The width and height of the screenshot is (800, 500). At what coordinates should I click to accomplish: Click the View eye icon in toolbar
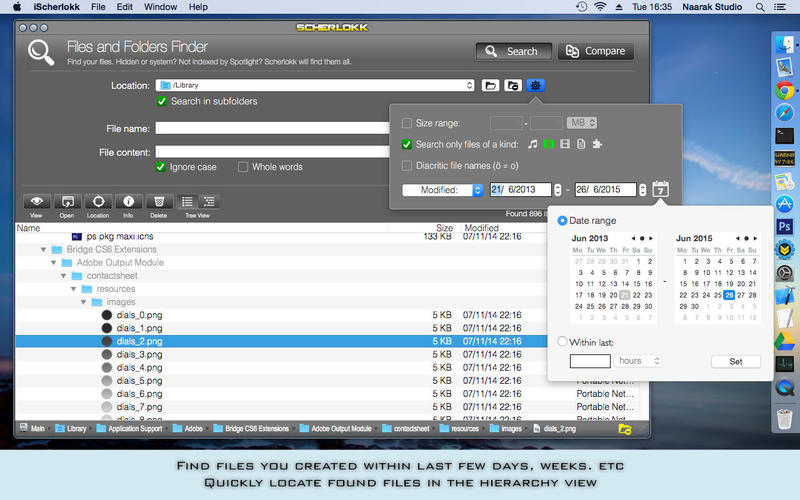[36, 202]
